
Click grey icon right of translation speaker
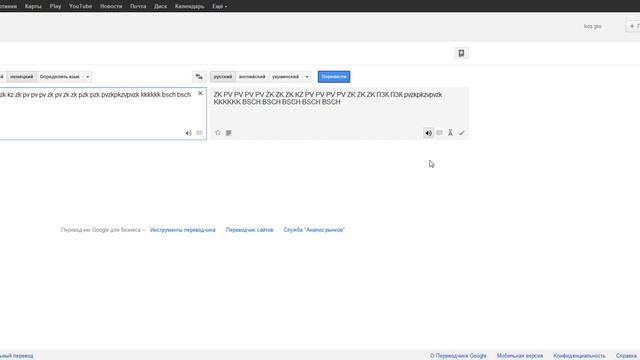point(439,133)
